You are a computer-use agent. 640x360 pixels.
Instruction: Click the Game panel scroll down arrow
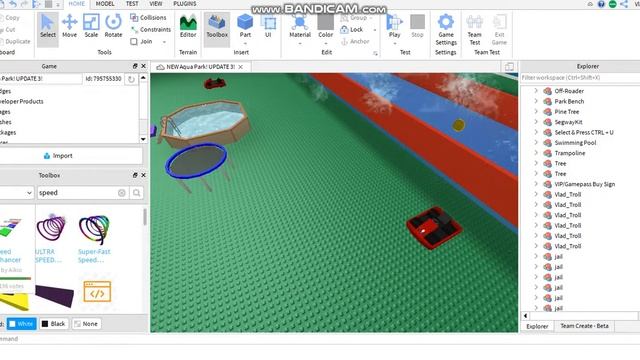[143, 139]
